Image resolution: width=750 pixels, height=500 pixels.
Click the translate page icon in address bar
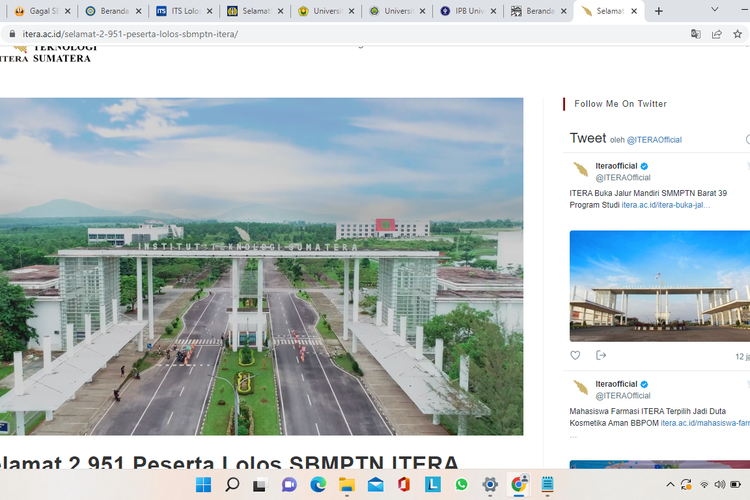pyautogui.click(x=696, y=34)
